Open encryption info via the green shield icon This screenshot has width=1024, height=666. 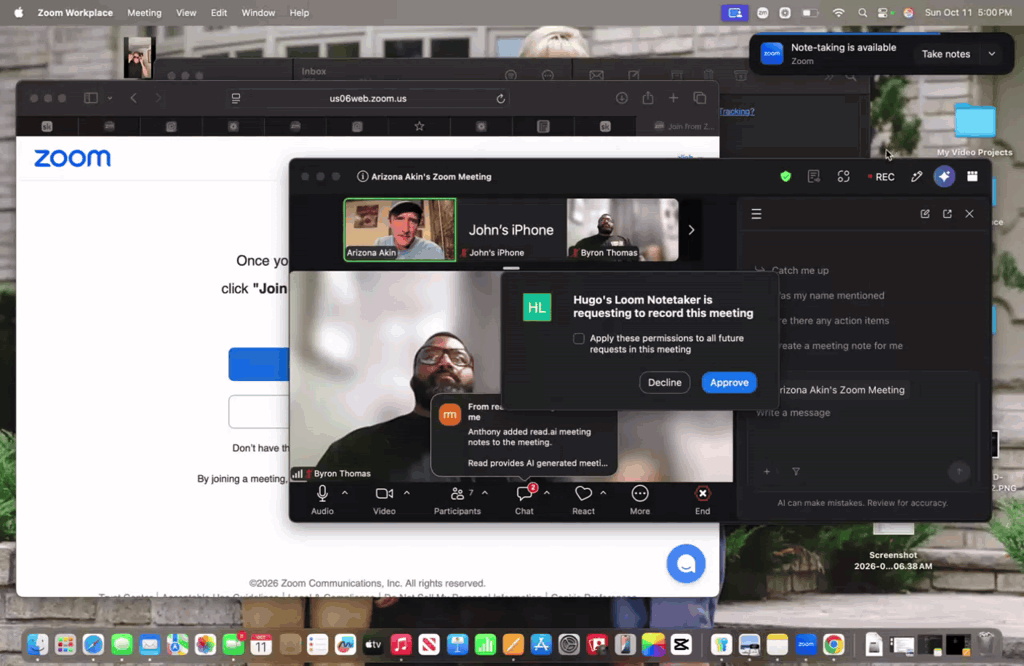786,176
